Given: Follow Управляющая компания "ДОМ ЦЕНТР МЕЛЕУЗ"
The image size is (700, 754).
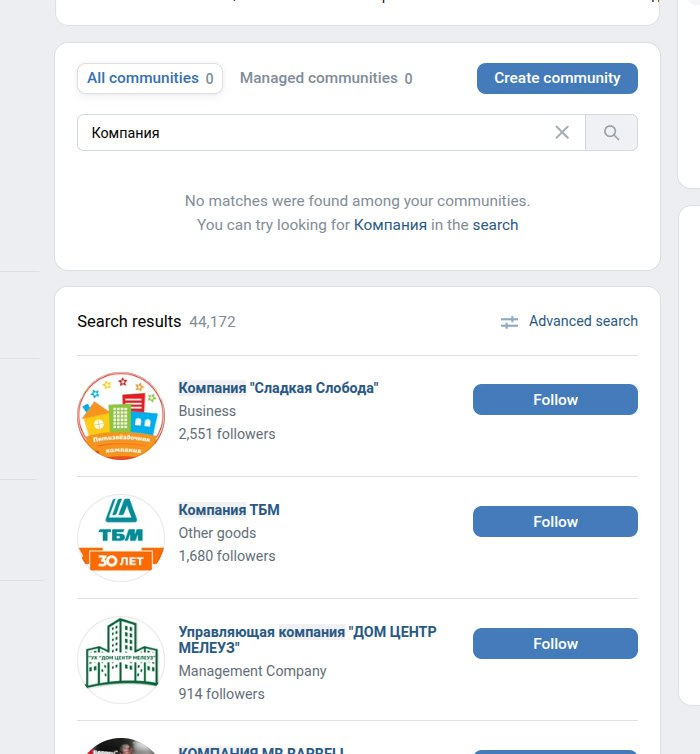Looking at the screenshot, I should pyautogui.click(x=555, y=644).
